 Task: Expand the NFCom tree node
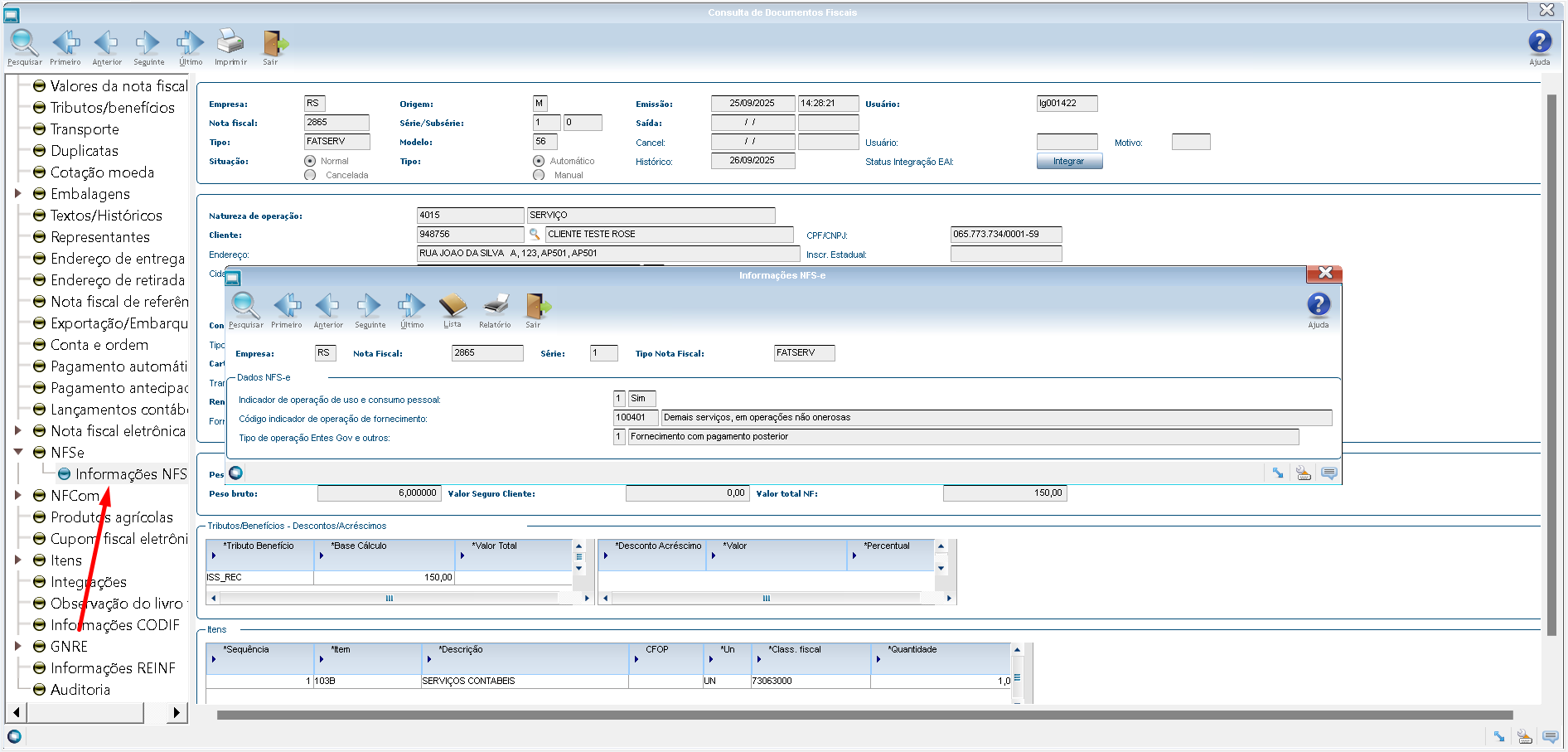(x=17, y=495)
